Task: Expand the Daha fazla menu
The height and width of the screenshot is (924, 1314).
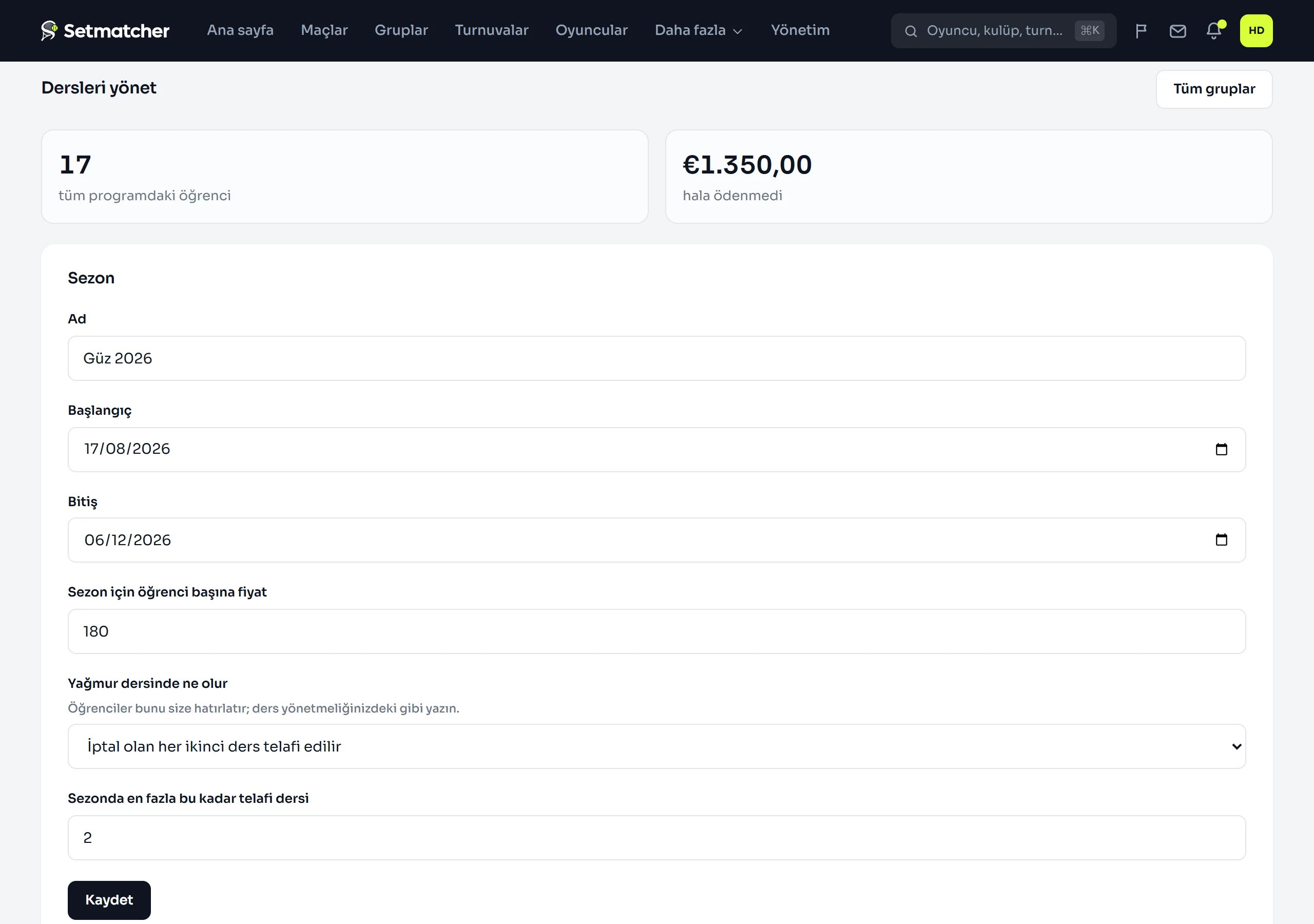Action: [698, 30]
